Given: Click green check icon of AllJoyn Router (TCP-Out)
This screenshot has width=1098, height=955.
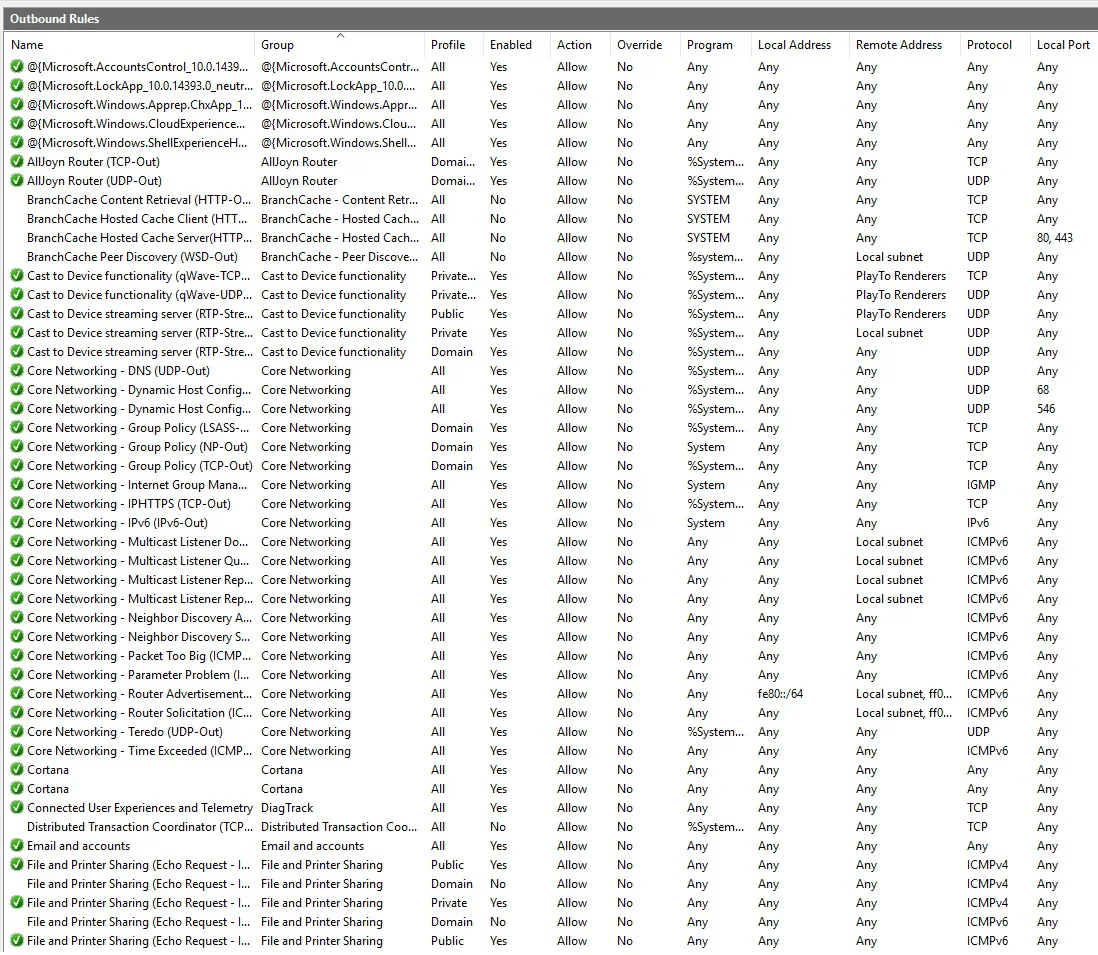Looking at the screenshot, I should [x=17, y=162].
